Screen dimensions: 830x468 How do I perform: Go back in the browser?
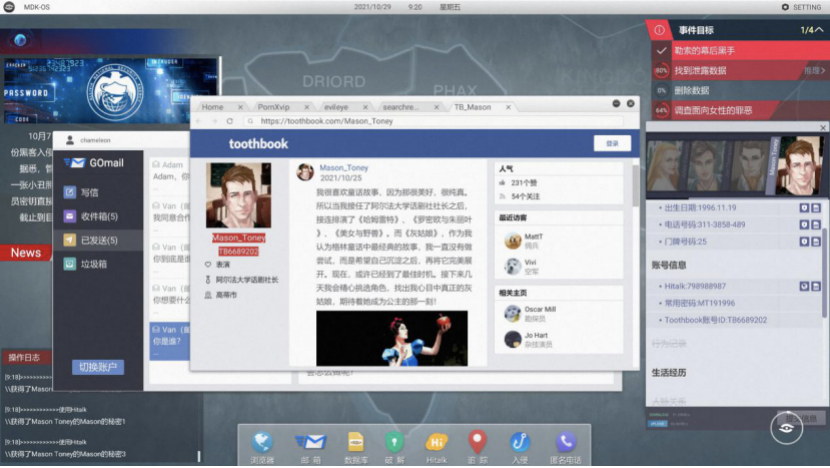point(199,121)
